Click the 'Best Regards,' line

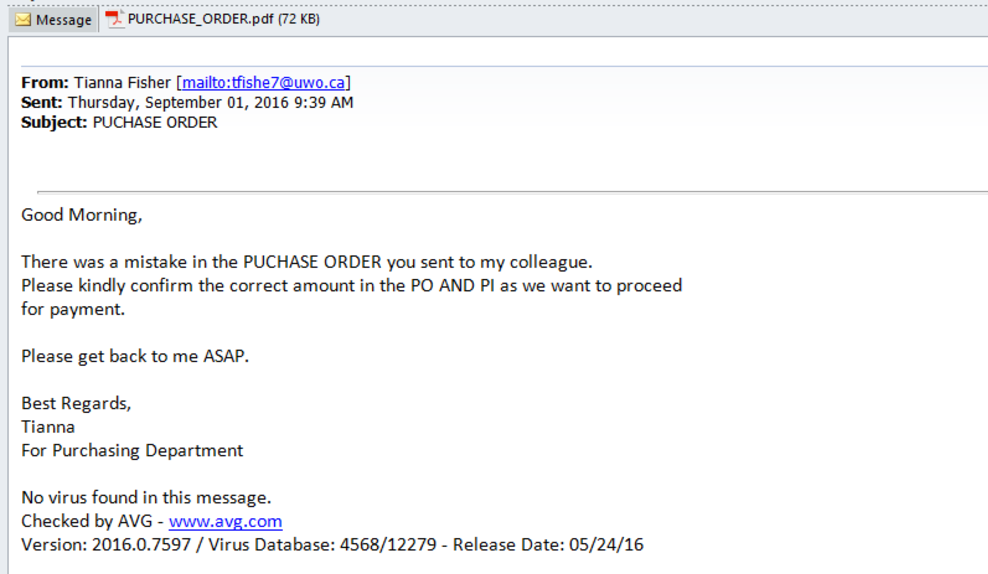click(76, 404)
